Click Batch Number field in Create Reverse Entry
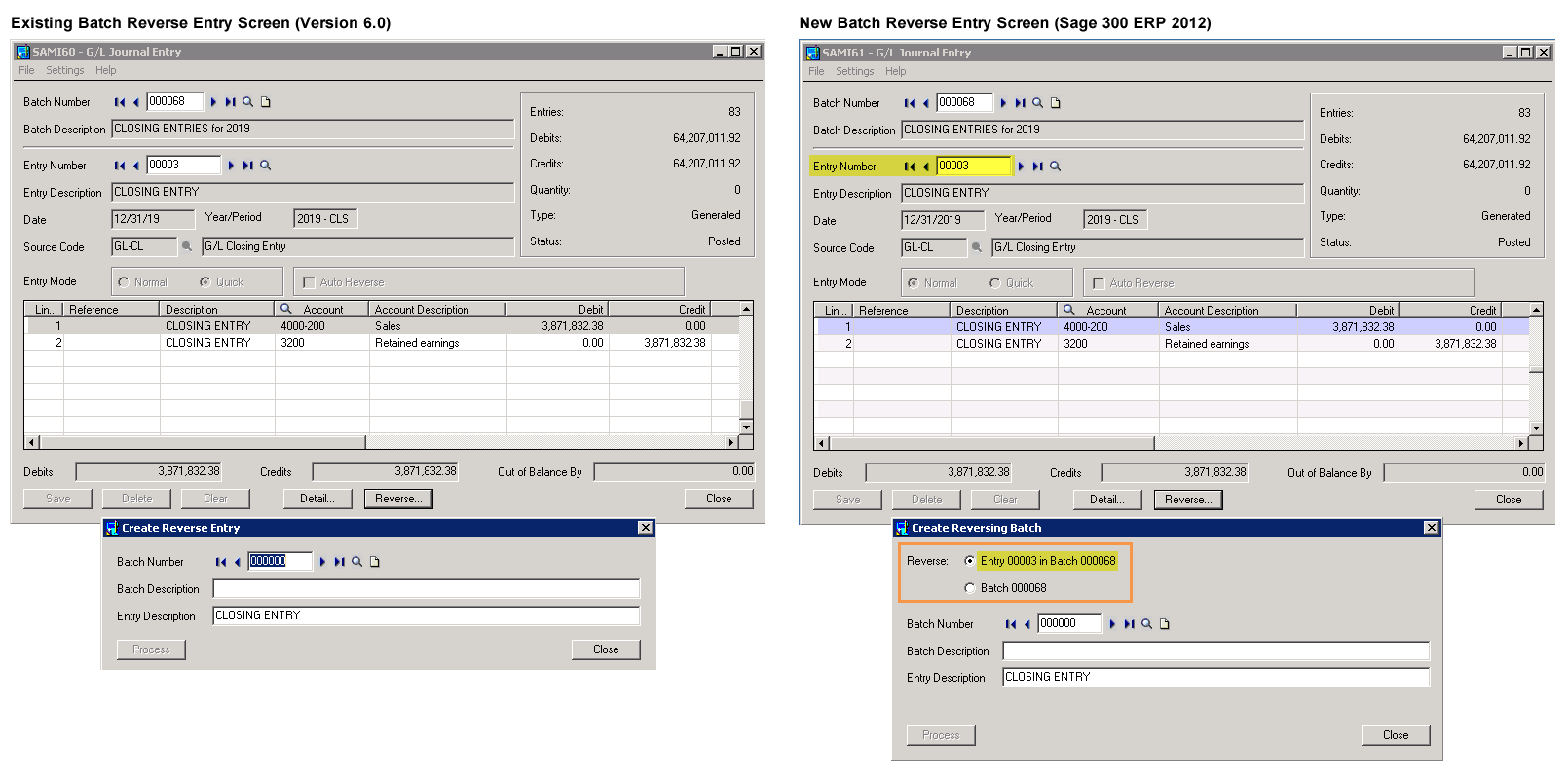The image size is (1568, 779). (280, 561)
